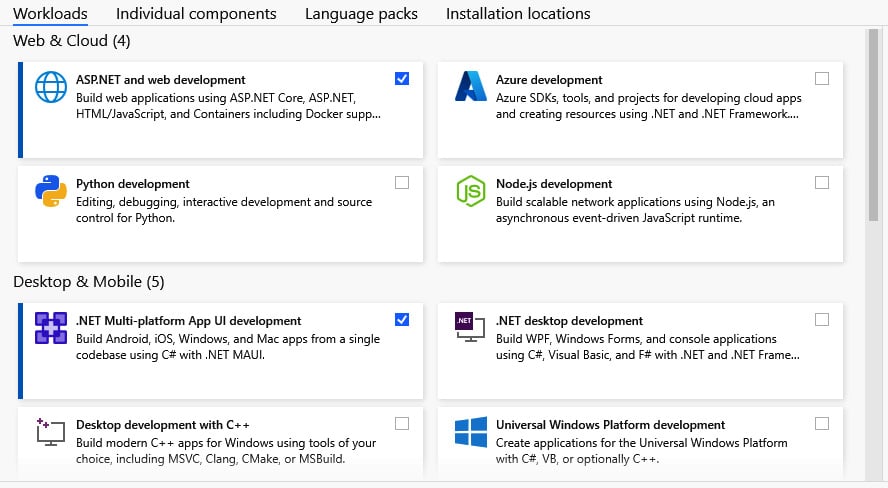Screen dimensions: 888x488
Task: Click the '.NET desktop development' title
Action: pos(569,321)
